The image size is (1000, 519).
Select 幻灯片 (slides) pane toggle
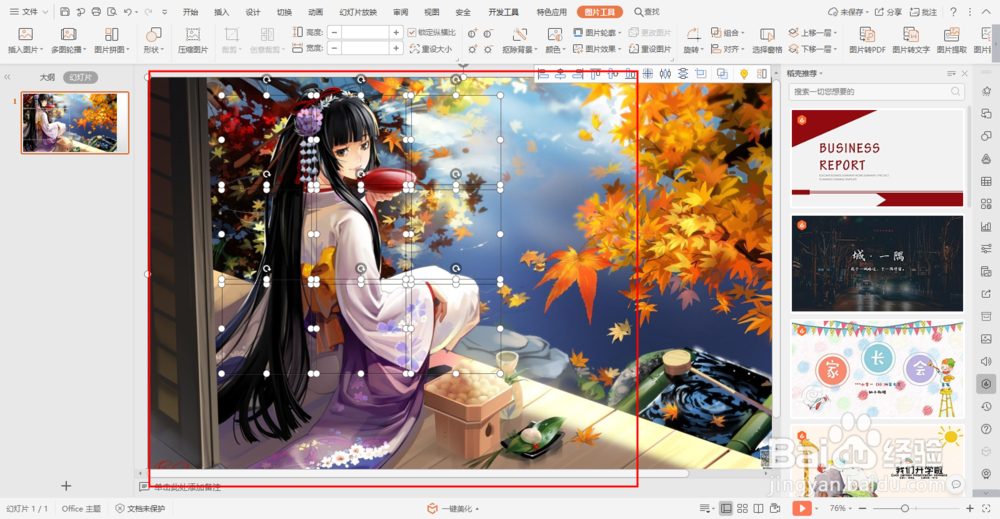coord(80,77)
